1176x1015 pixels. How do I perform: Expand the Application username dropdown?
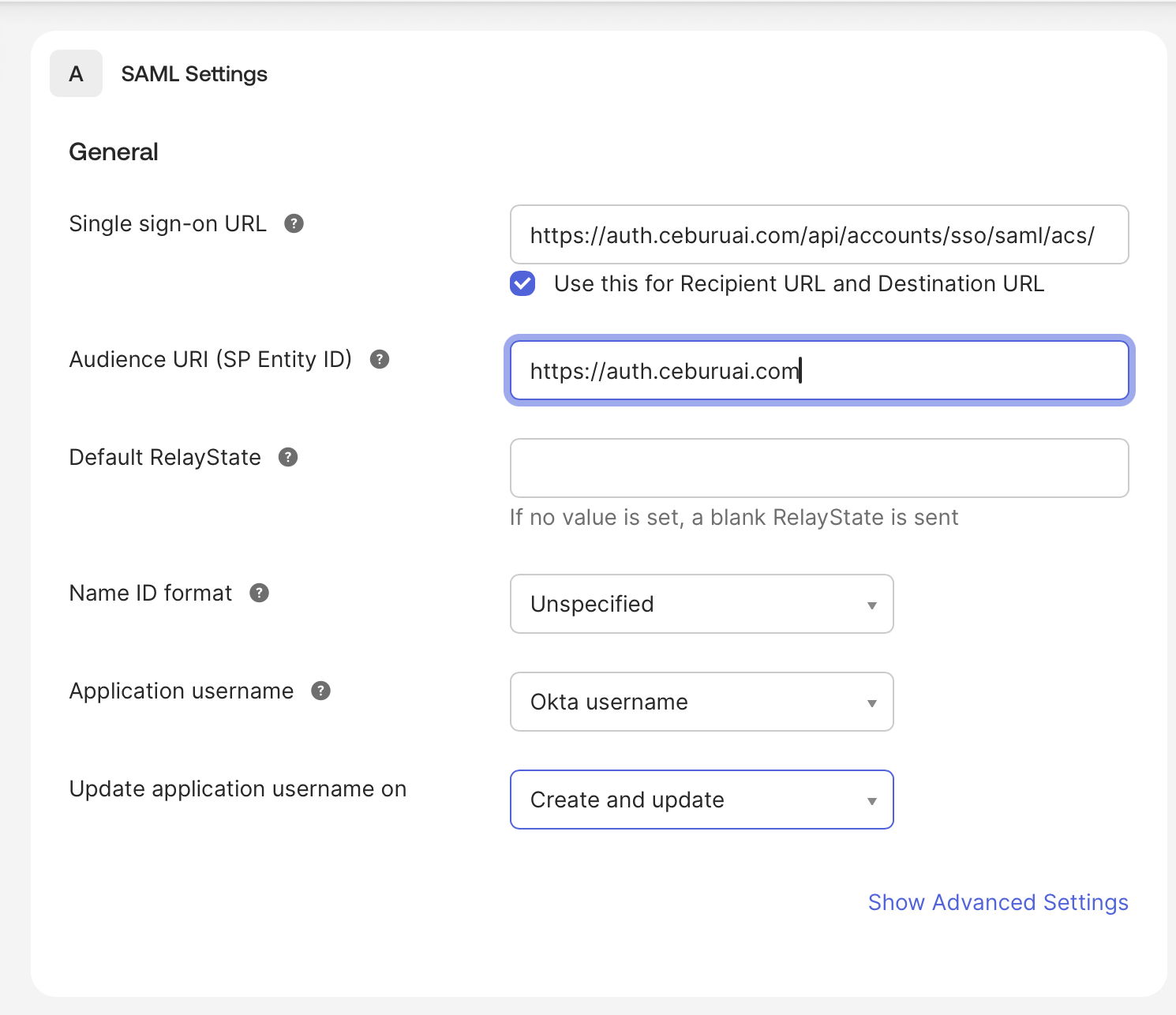[x=702, y=702]
